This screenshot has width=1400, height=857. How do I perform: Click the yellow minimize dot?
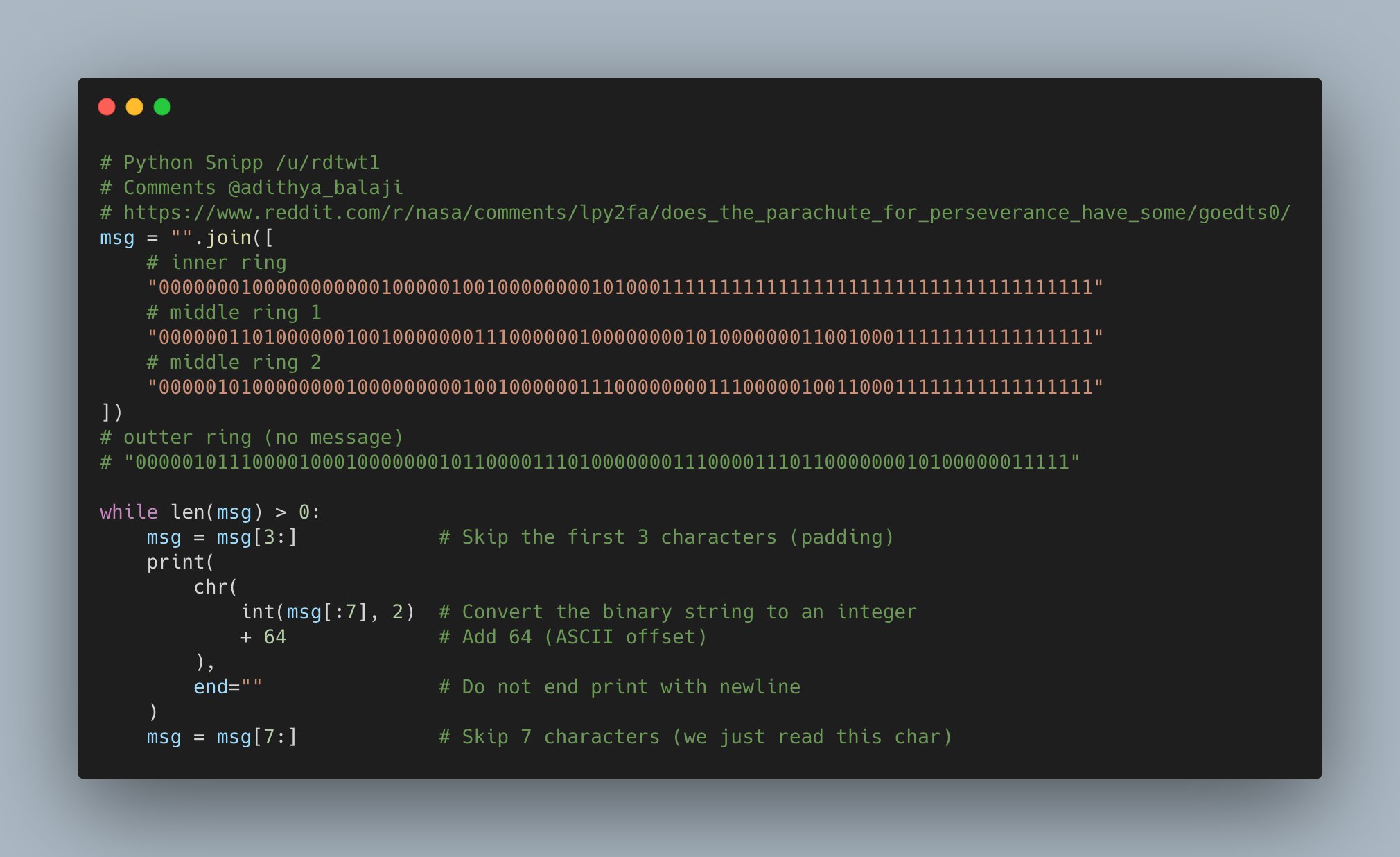[134, 107]
